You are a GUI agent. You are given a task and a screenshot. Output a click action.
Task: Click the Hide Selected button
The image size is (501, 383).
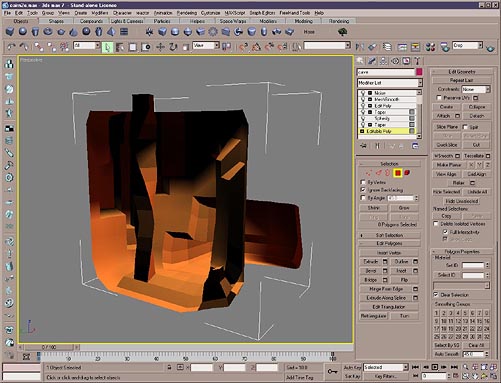point(447,192)
